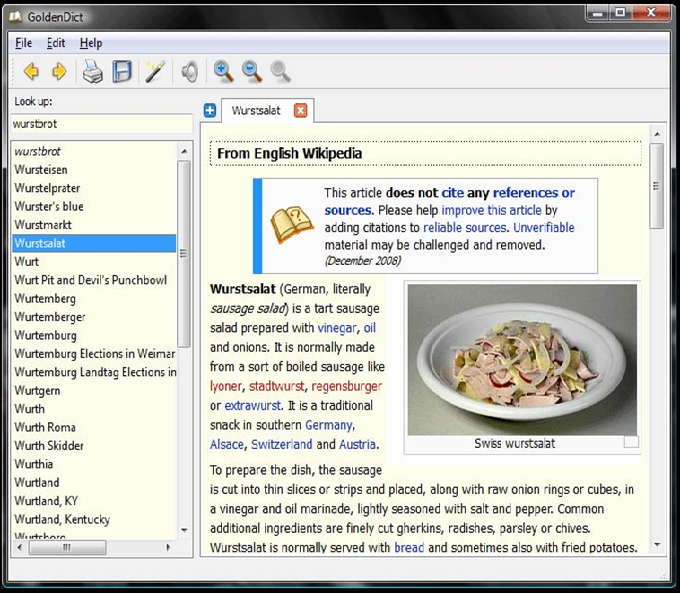
Task: Click the article vertical scrollbar thumb
Action: pyautogui.click(x=657, y=186)
